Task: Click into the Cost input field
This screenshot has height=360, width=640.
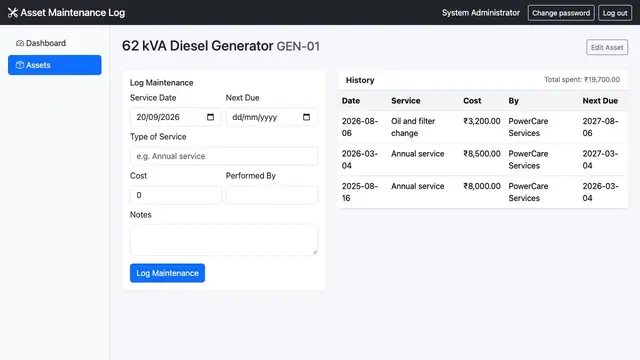Action: pyautogui.click(x=176, y=195)
